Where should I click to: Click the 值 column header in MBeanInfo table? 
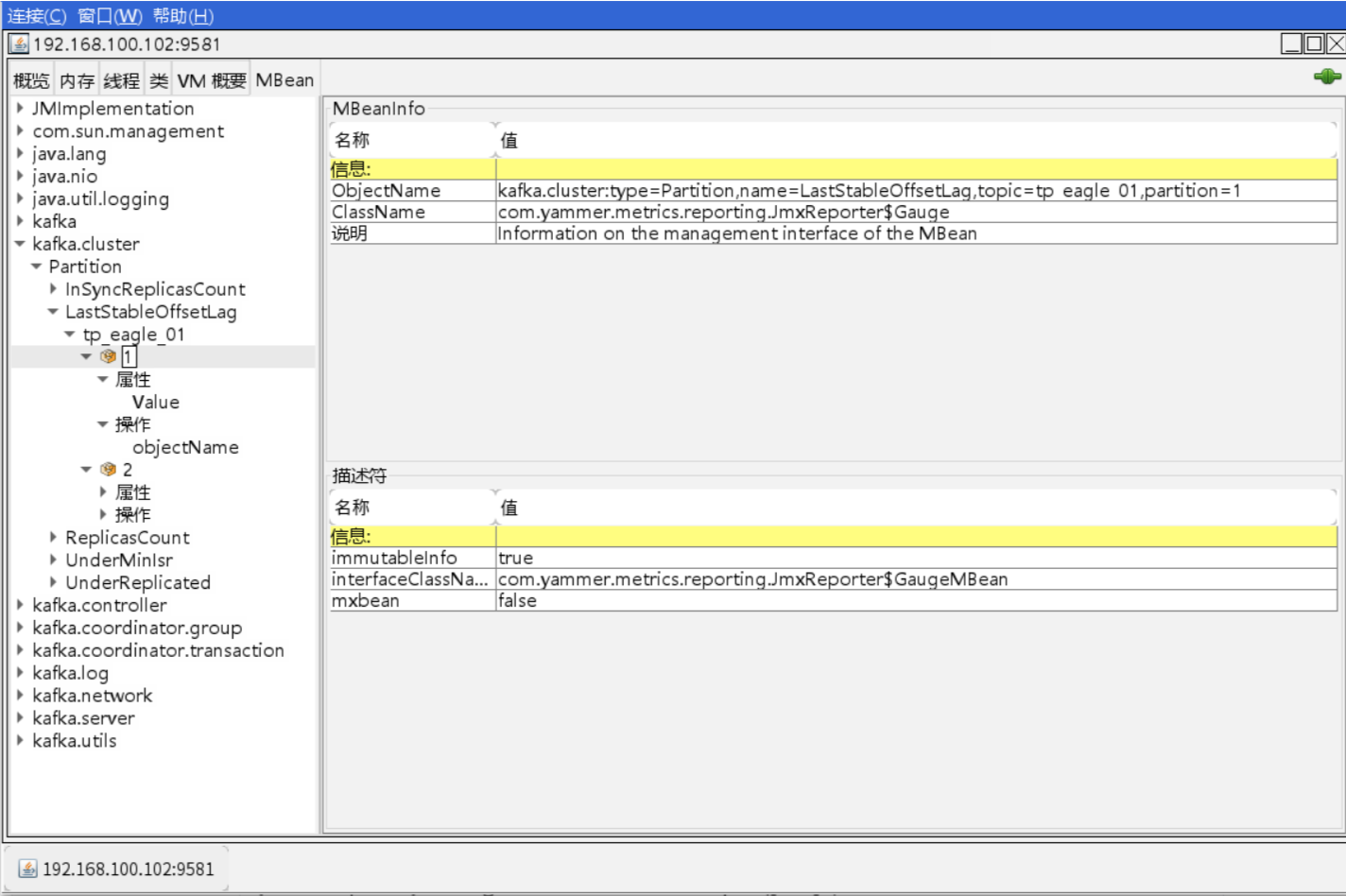tap(916, 140)
